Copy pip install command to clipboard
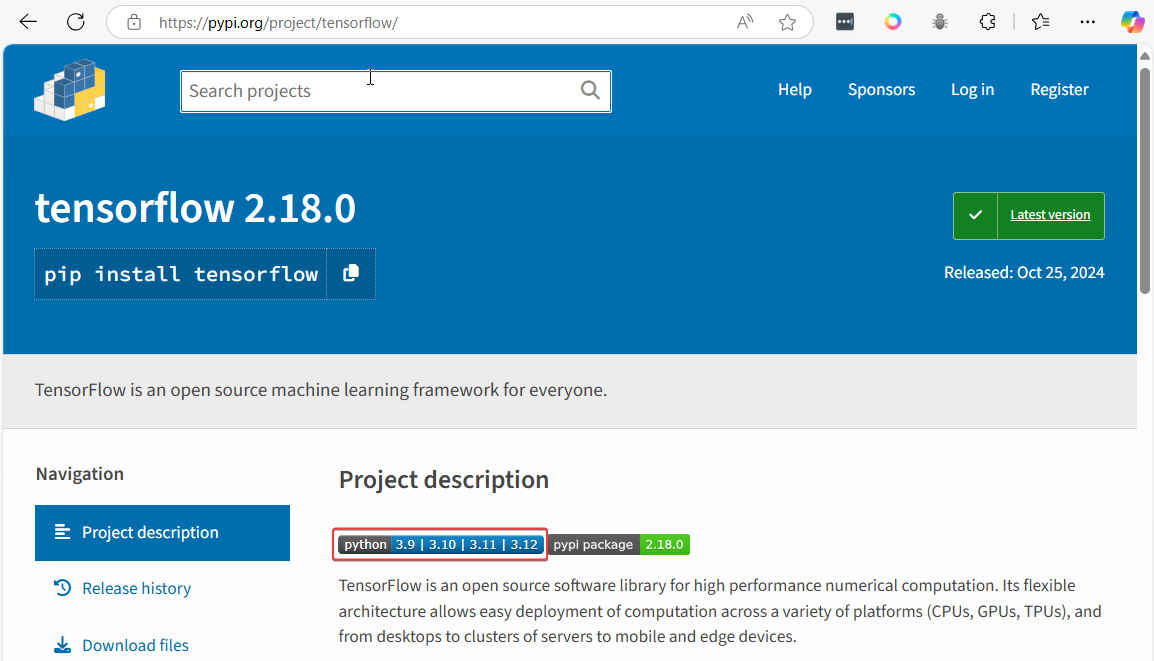Image resolution: width=1154 pixels, height=661 pixels. coord(351,274)
